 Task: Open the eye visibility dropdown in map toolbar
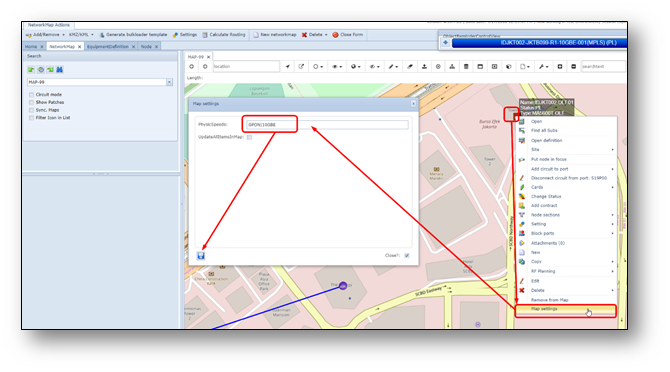pos(337,67)
